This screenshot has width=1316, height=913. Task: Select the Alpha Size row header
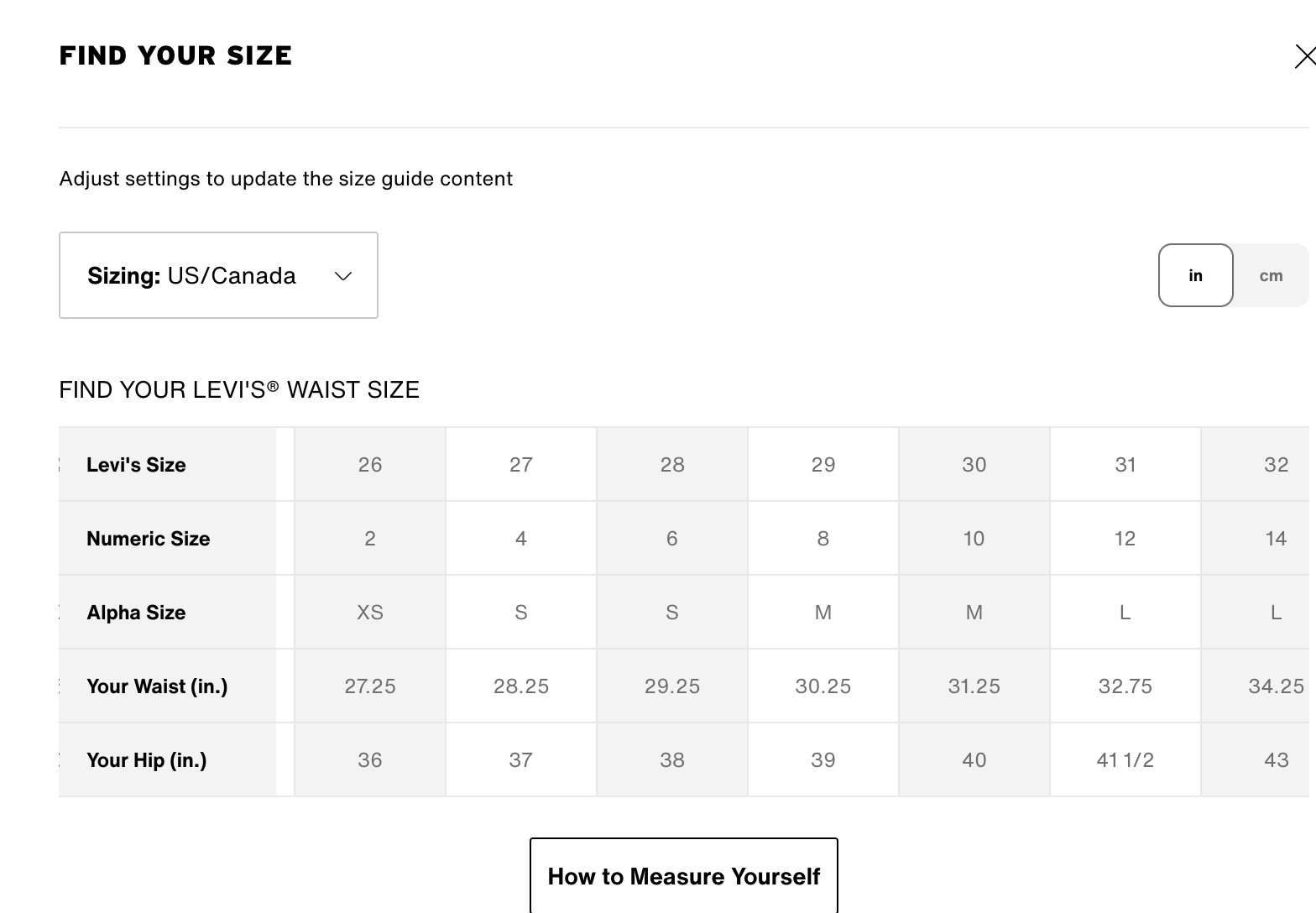(136, 613)
